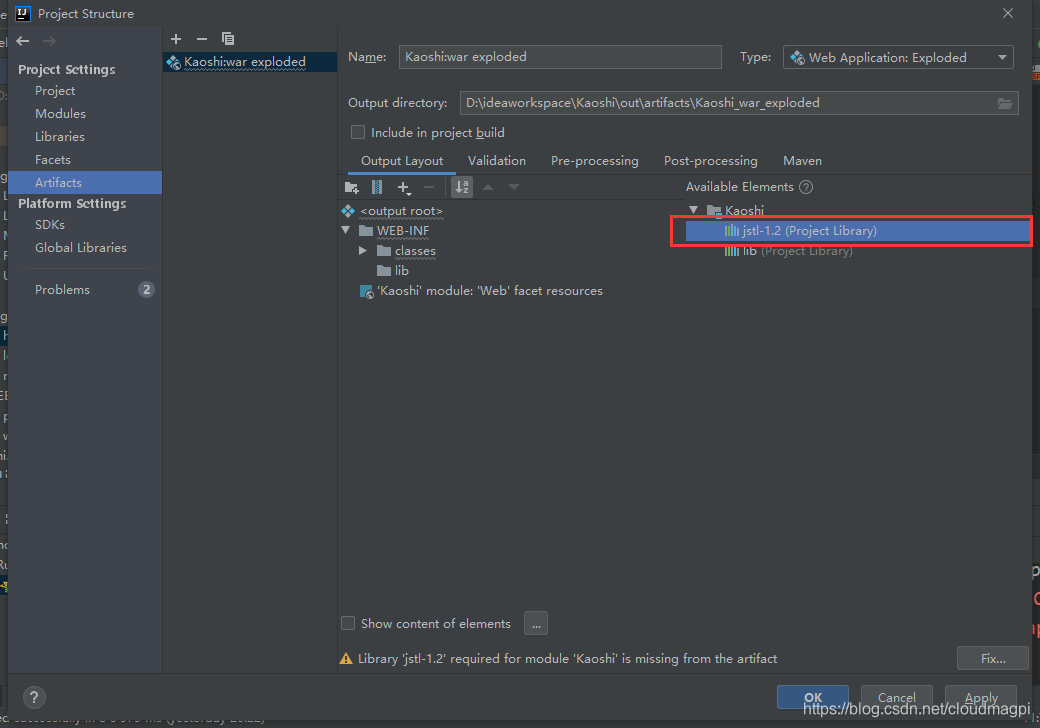Click the forward navigation arrow
The image size is (1040, 728).
pyautogui.click(x=49, y=41)
